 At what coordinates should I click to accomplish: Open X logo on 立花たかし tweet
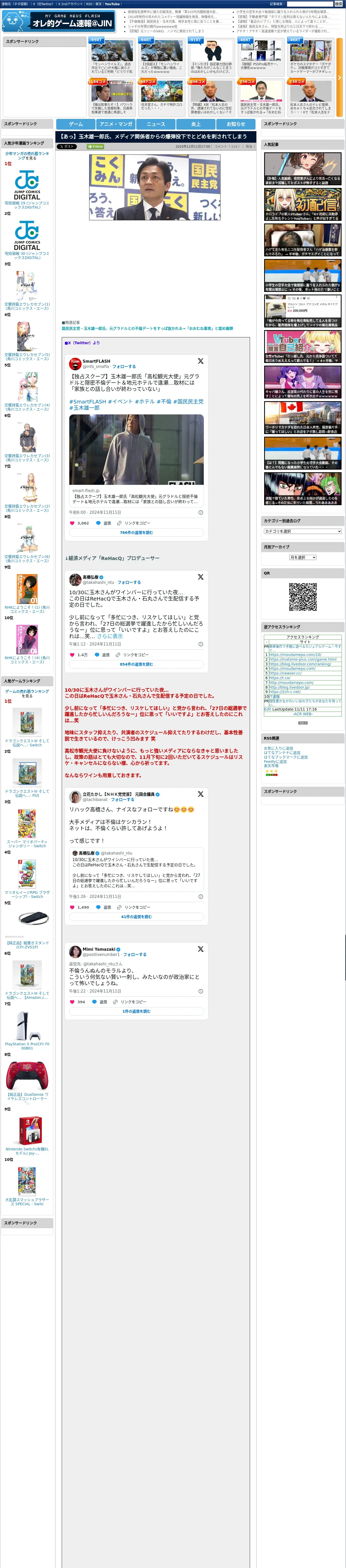[200, 794]
